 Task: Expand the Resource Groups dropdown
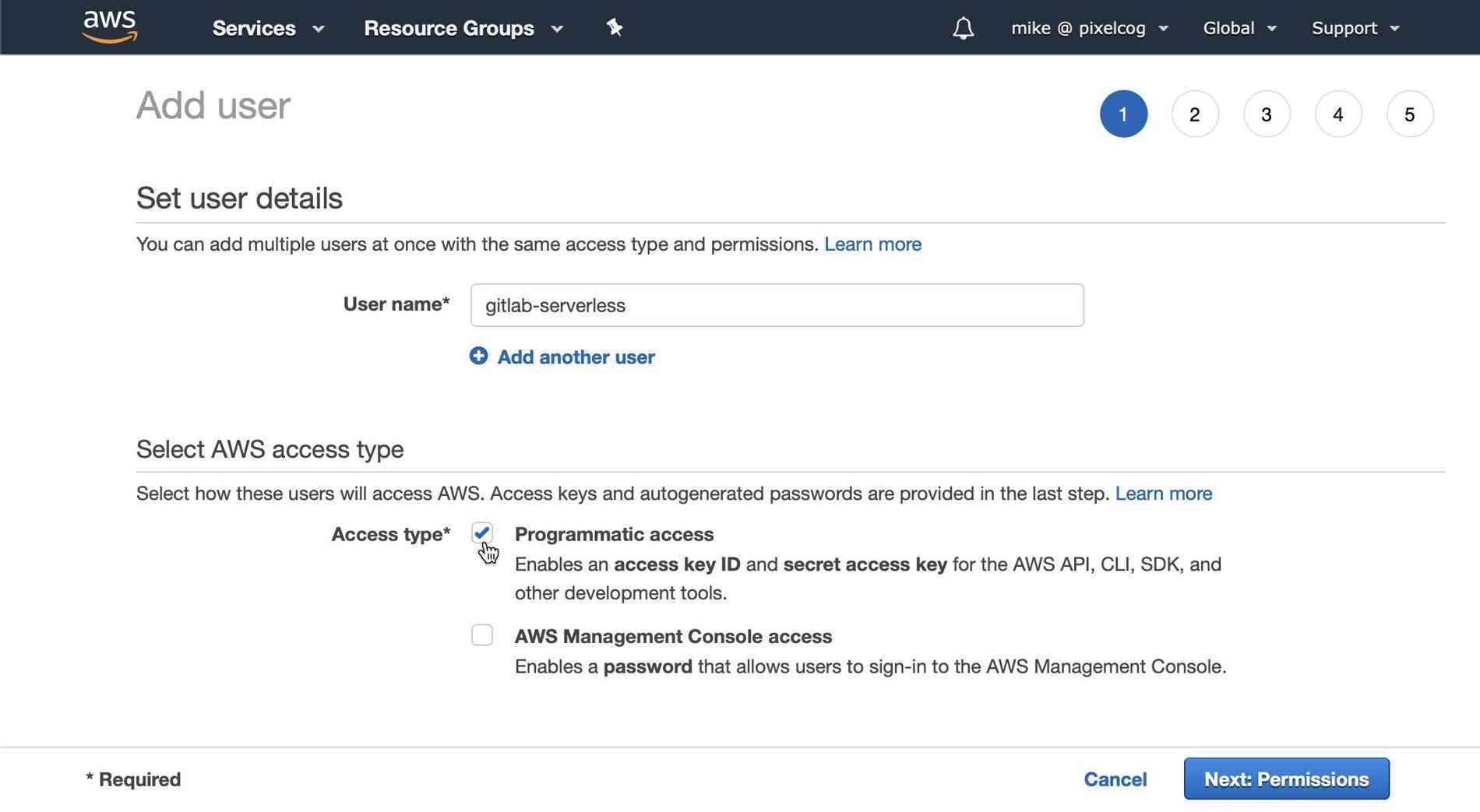[463, 28]
